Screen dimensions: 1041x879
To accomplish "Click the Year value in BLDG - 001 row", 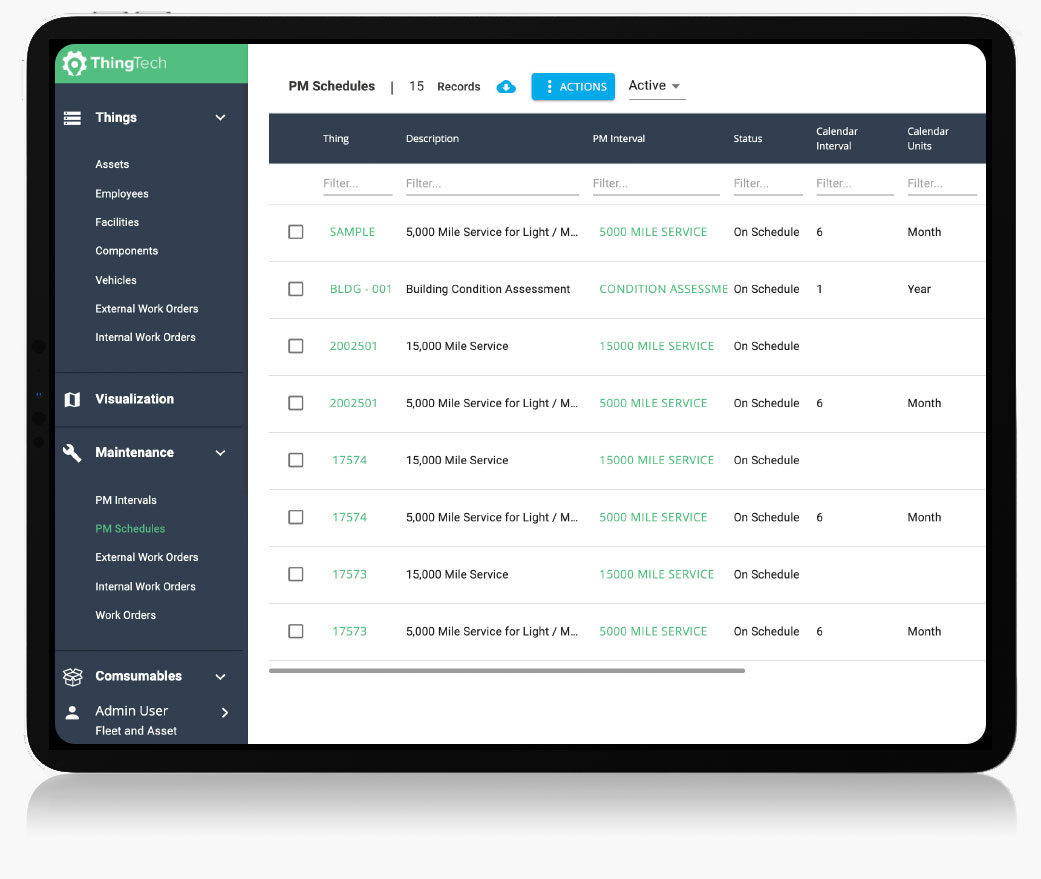I will tap(919, 289).
